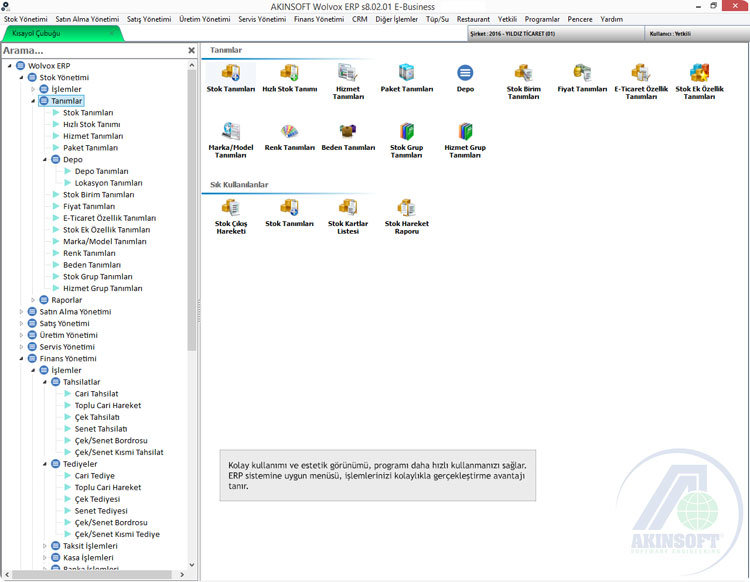Open the E-Ticaret Özellik Tanımları icon
Screen dimensions: 750x582
(641, 81)
